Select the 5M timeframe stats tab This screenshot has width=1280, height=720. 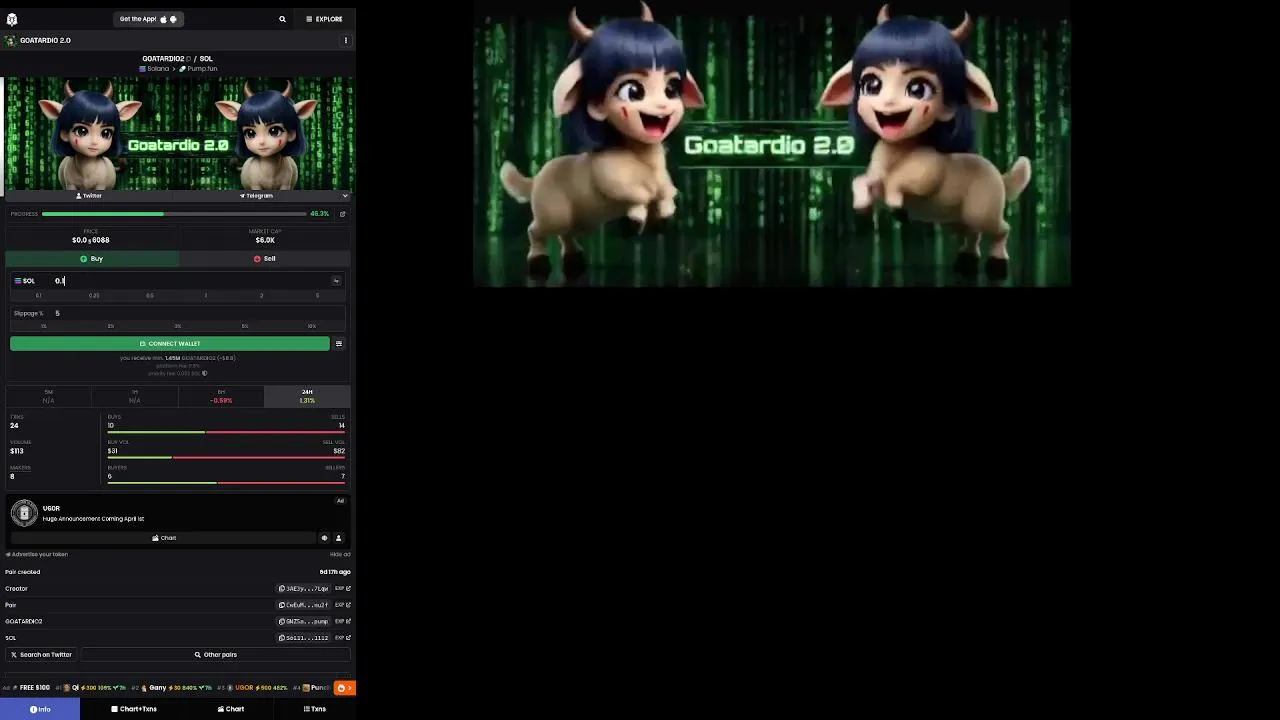[x=48, y=396]
